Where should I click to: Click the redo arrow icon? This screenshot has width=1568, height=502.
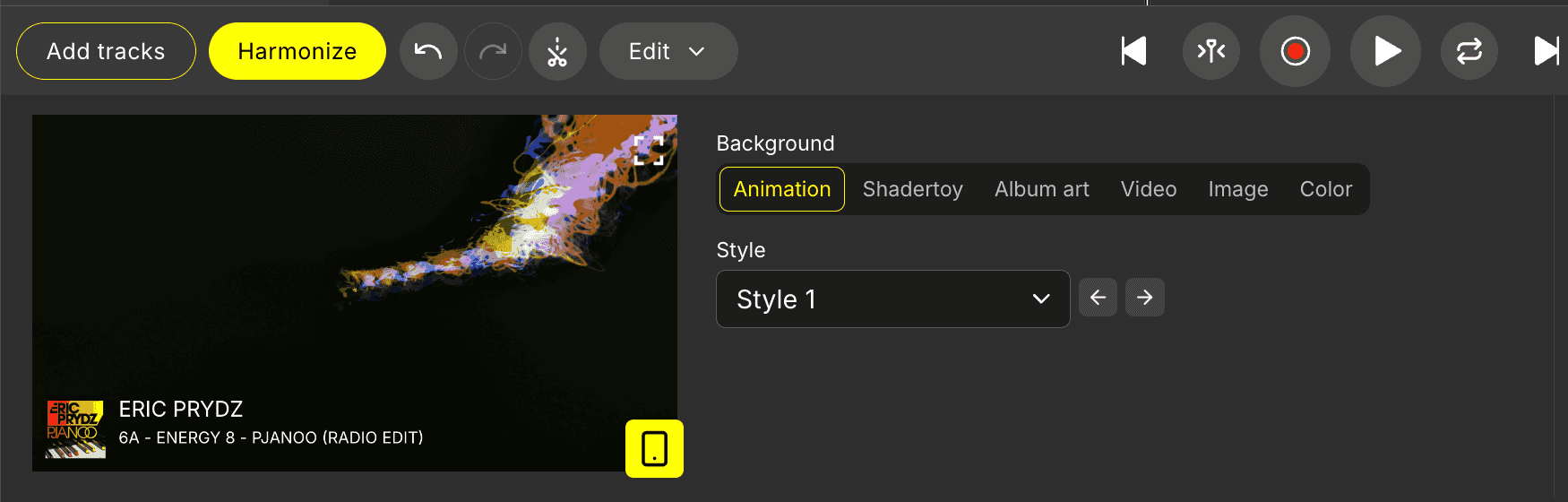(493, 51)
